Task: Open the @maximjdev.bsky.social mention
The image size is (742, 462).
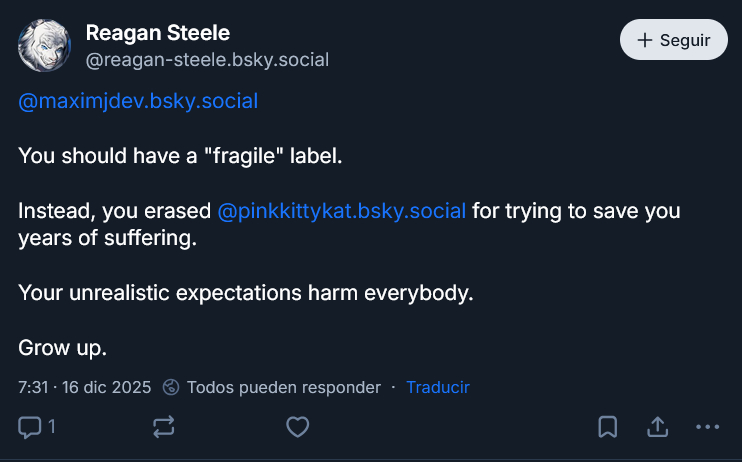Action: coord(138,101)
